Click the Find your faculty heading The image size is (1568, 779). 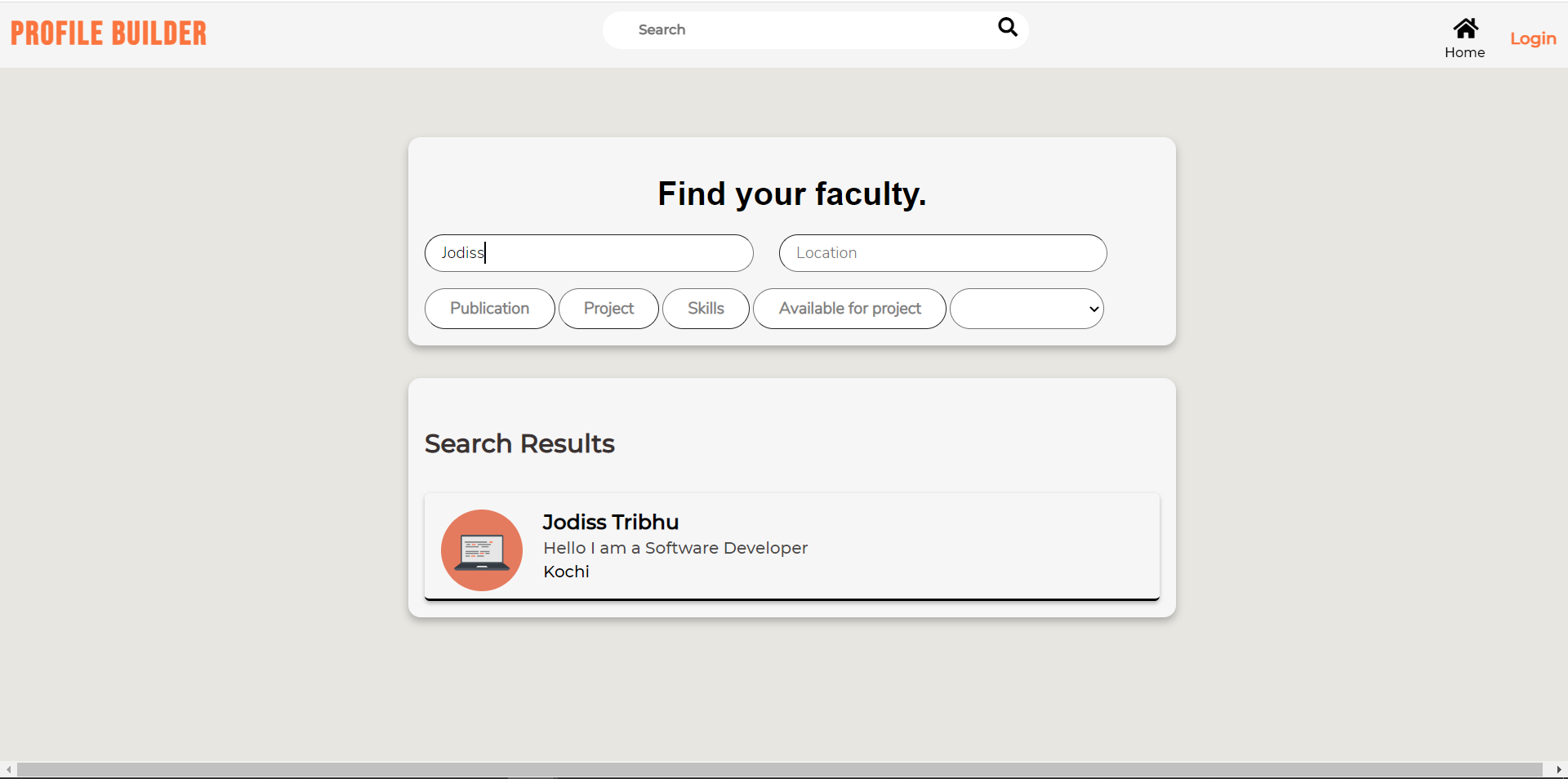[x=791, y=194]
